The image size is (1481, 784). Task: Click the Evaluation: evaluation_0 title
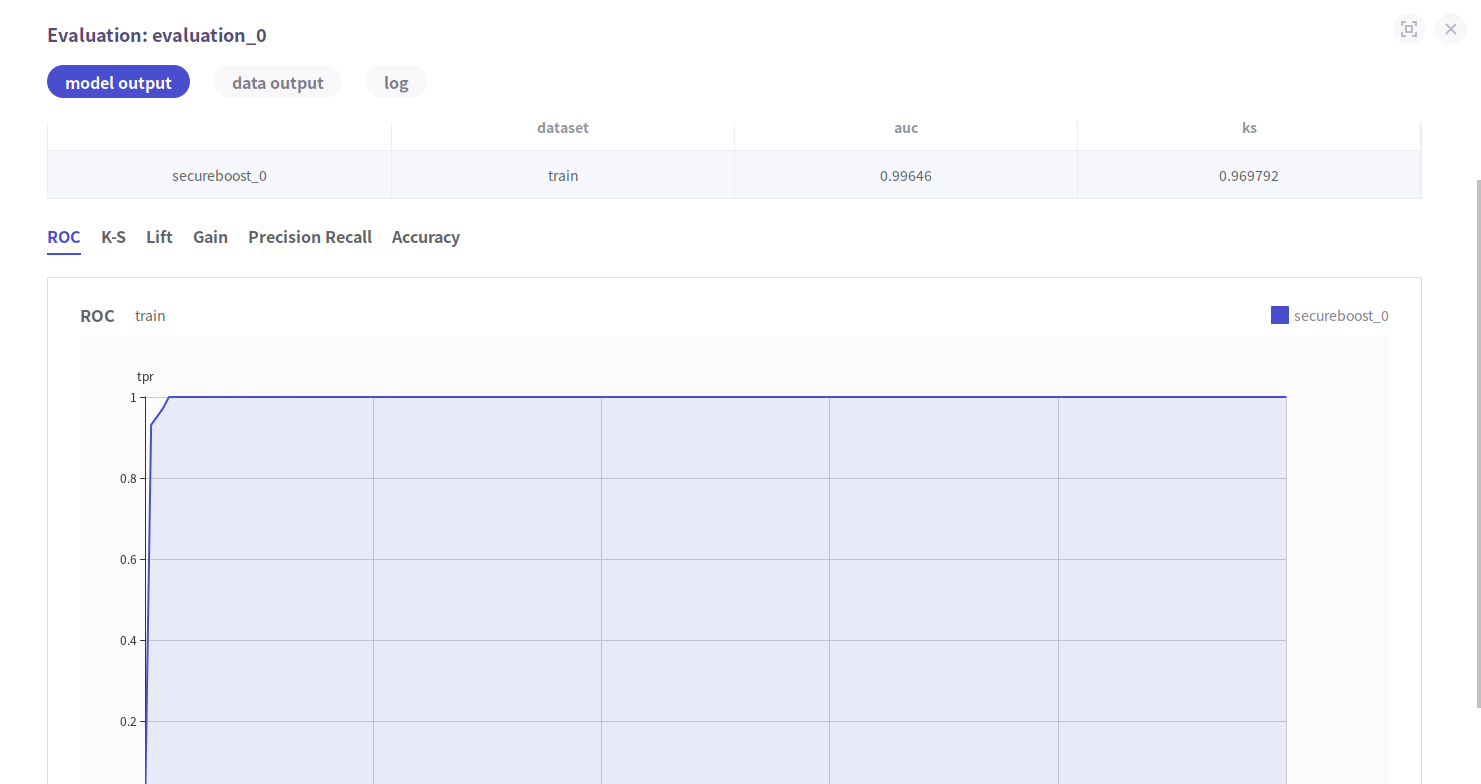157,35
